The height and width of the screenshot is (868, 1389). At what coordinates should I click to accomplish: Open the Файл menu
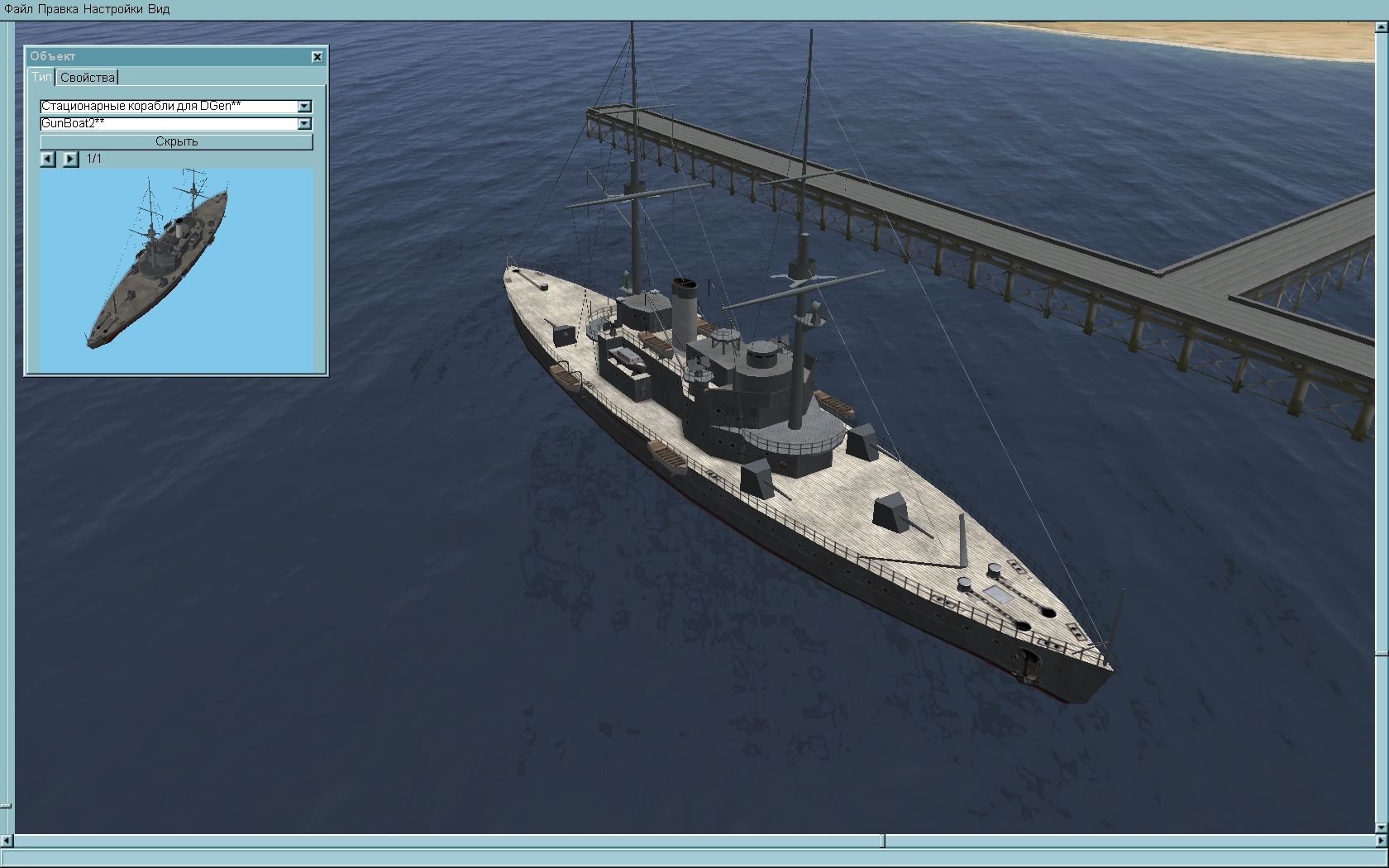(19, 9)
